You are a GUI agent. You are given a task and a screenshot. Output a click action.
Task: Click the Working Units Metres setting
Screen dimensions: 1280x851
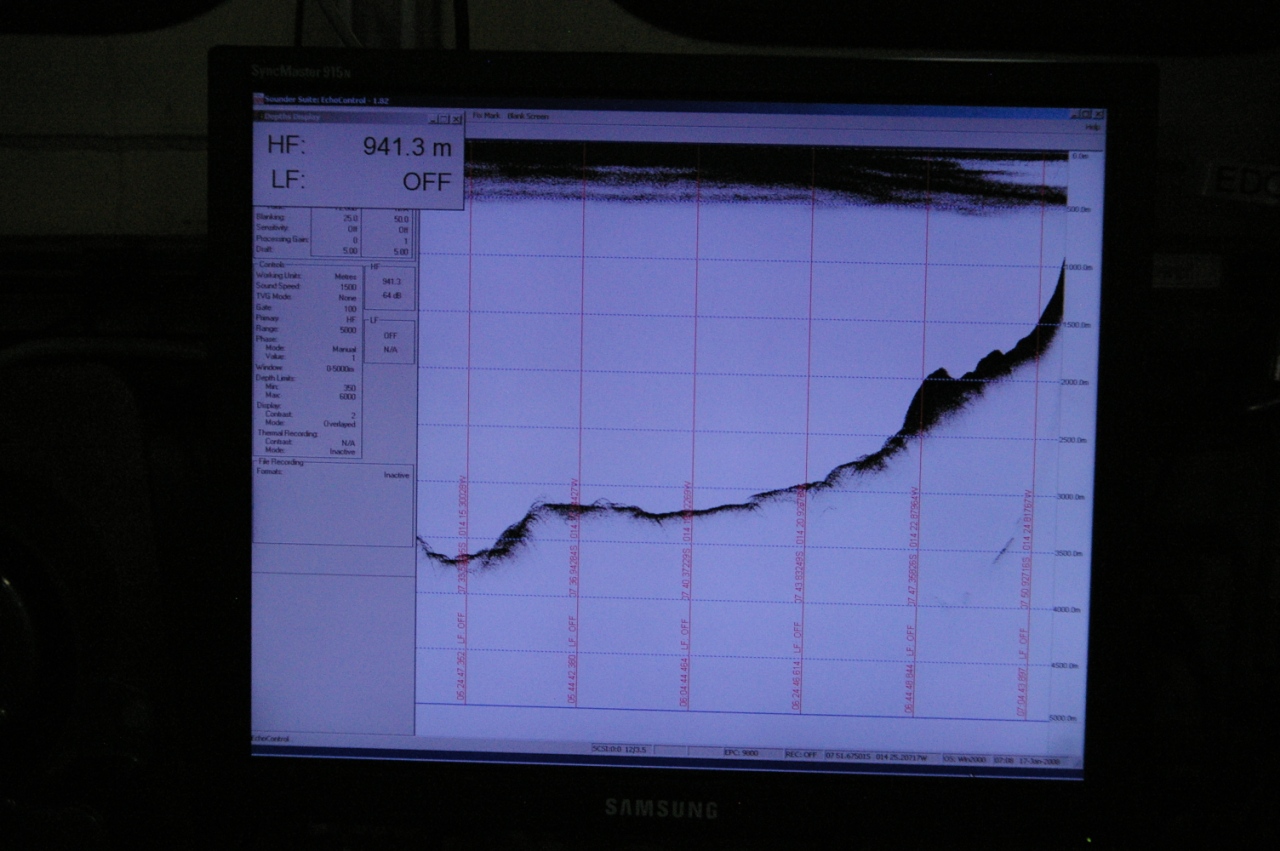[345, 275]
